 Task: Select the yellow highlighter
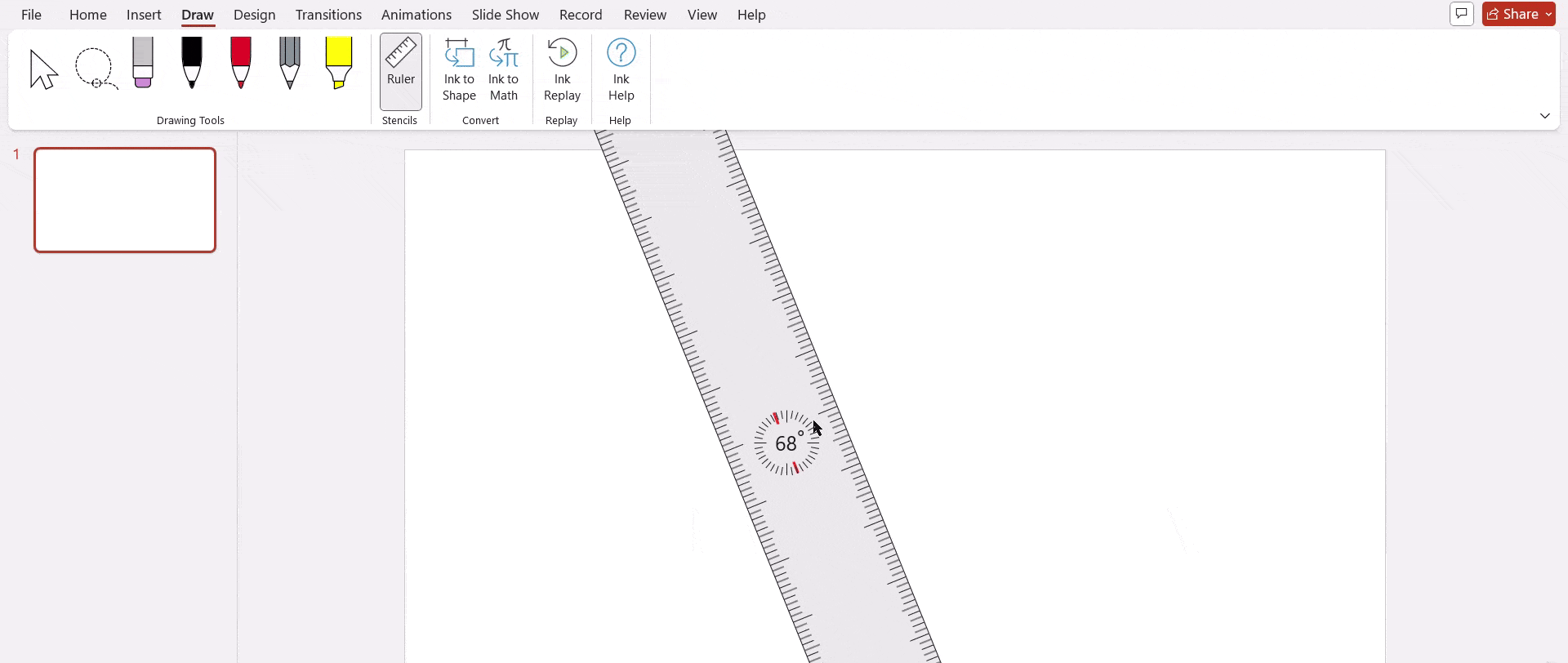click(338, 63)
